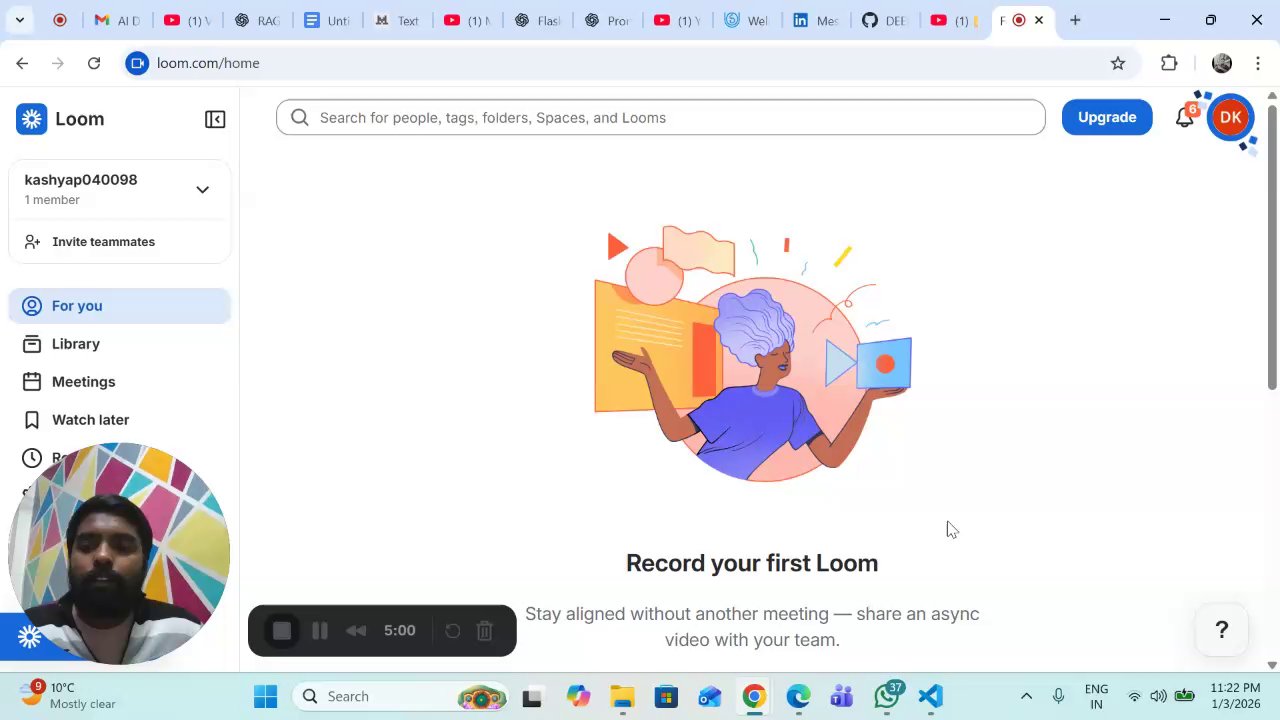Click the Meetings calendar icon
The image size is (1280, 720).
pyautogui.click(x=32, y=382)
